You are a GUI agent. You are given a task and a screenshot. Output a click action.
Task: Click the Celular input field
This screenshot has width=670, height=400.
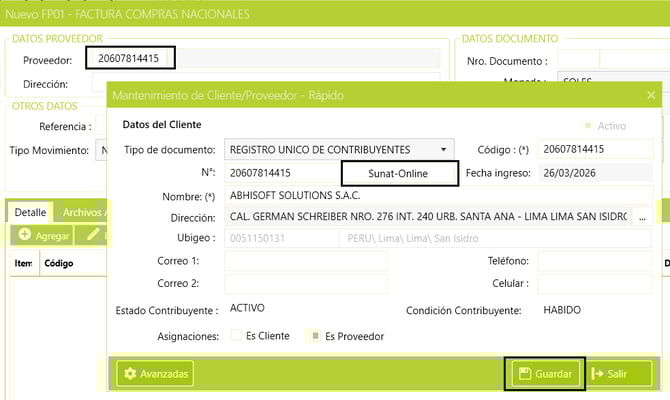pos(594,284)
